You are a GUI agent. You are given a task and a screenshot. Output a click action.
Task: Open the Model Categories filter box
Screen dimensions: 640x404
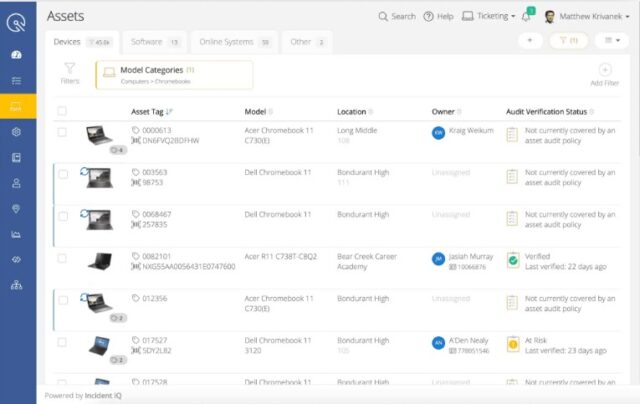(x=174, y=75)
